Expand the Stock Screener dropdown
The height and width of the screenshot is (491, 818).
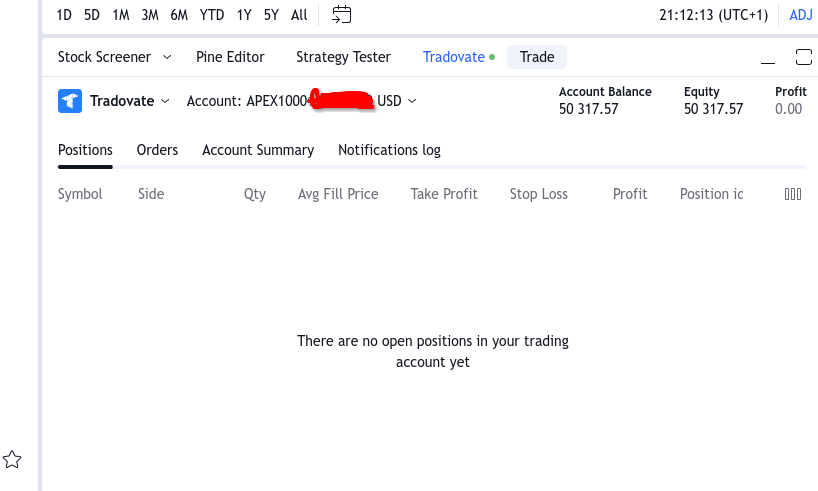pyautogui.click(x=166, y=57)
